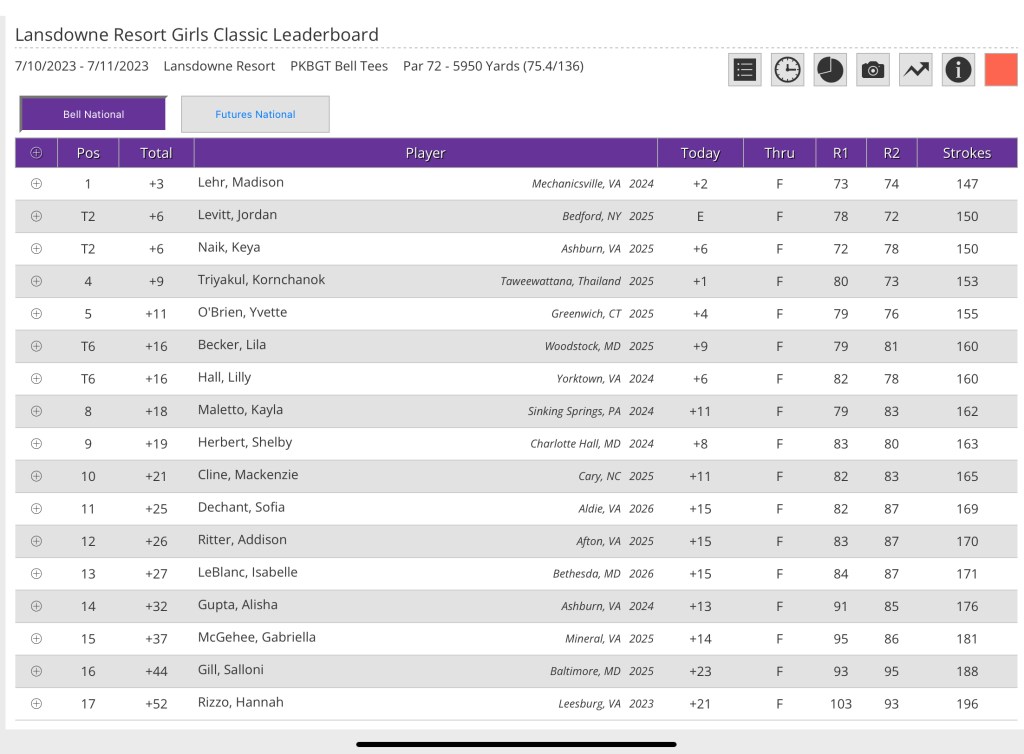Expand all rows via header plus icon
The width and height of the screenshot is (1024, 754).
[37, 153]
